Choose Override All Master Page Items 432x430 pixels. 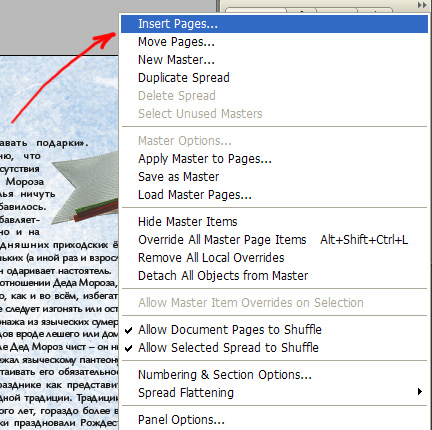point(274,240)
